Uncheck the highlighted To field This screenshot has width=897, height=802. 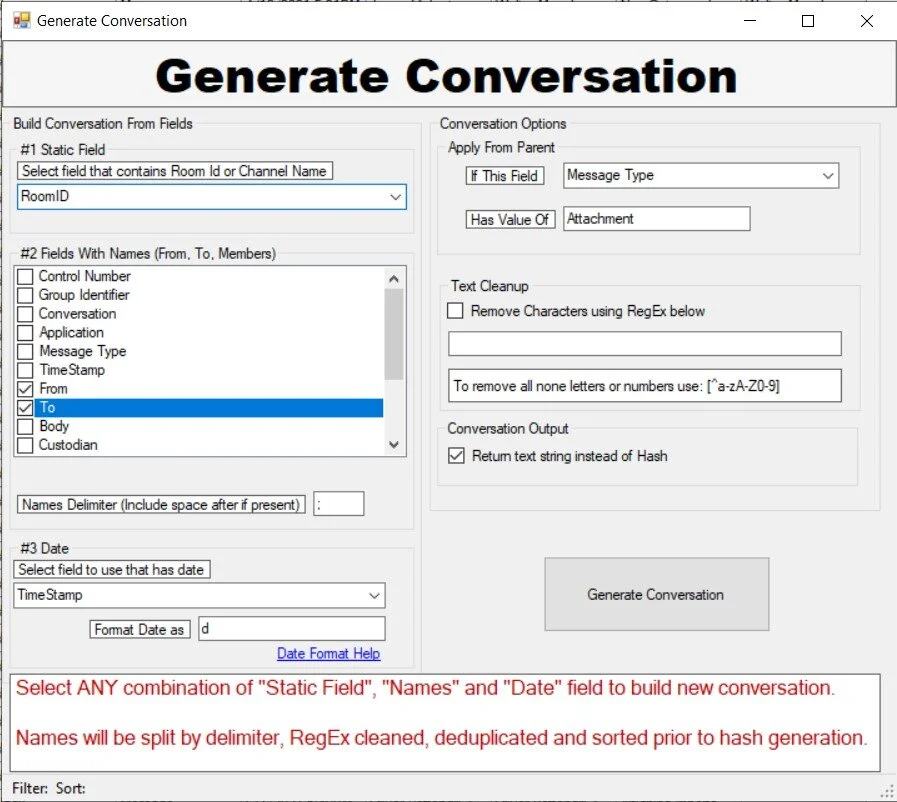(23, 407)
